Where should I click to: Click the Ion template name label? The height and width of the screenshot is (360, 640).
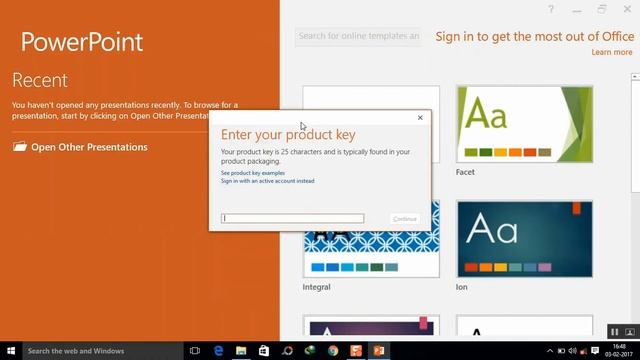pyautogui.click(x=462, y=287)
